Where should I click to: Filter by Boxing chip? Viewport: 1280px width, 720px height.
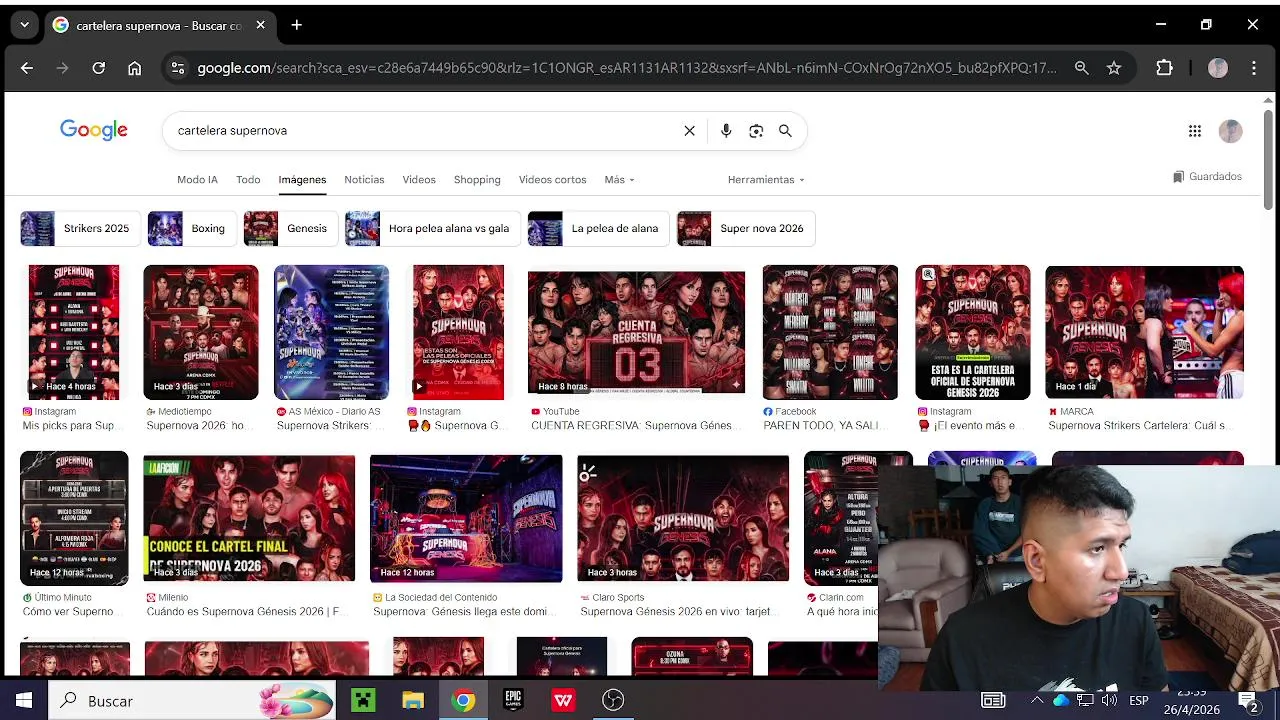point(191,228)
